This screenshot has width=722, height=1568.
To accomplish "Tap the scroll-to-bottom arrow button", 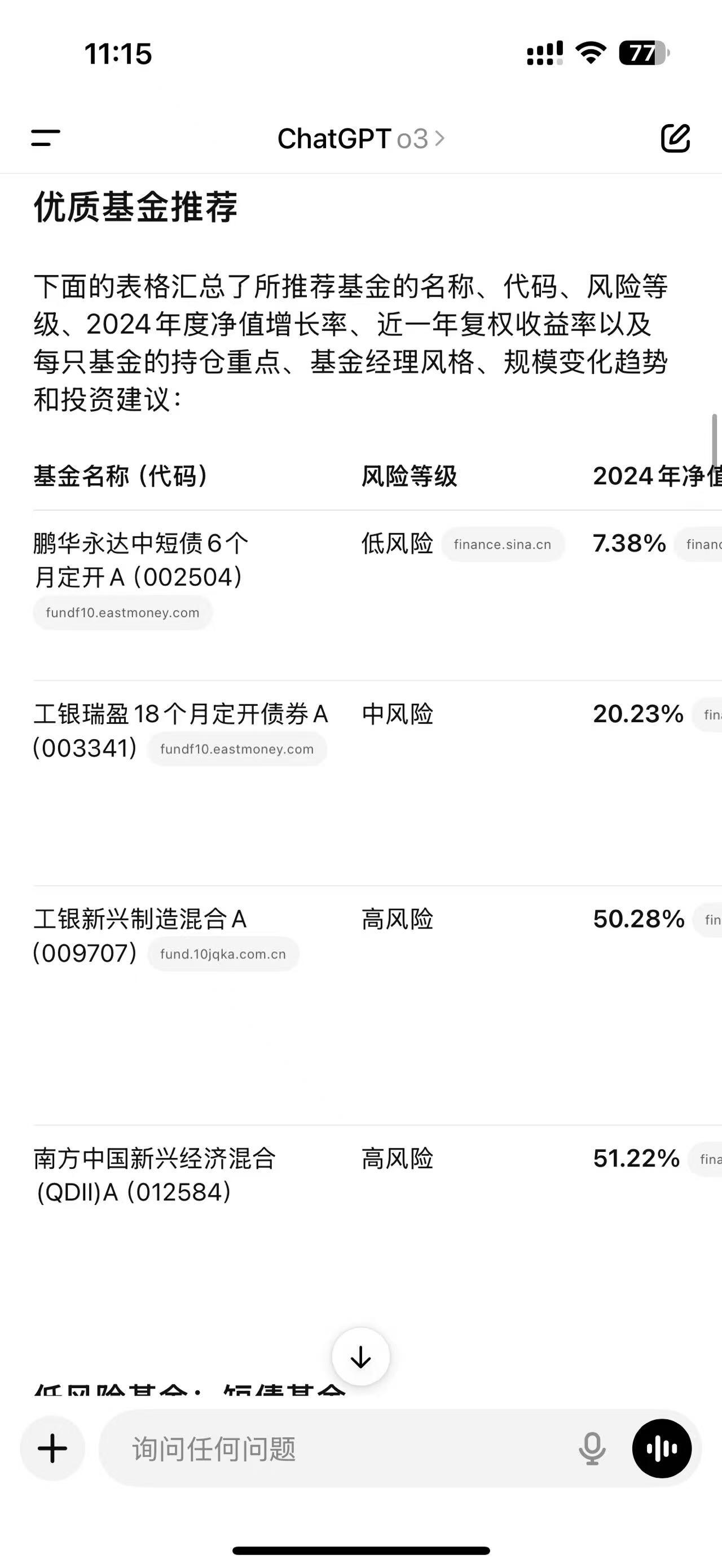I will [x=361, y=1357].
